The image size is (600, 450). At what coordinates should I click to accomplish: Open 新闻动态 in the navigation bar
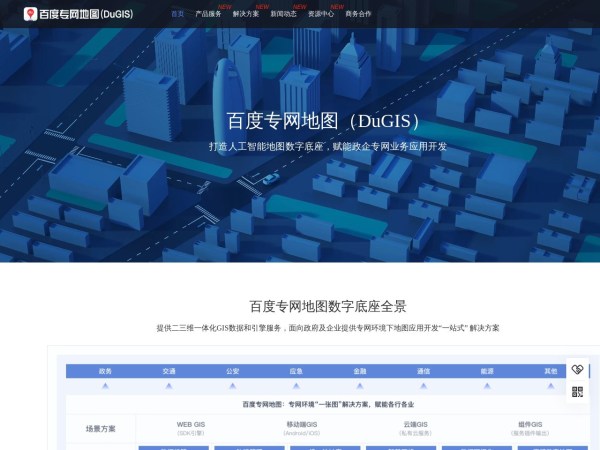coord(283,14)
